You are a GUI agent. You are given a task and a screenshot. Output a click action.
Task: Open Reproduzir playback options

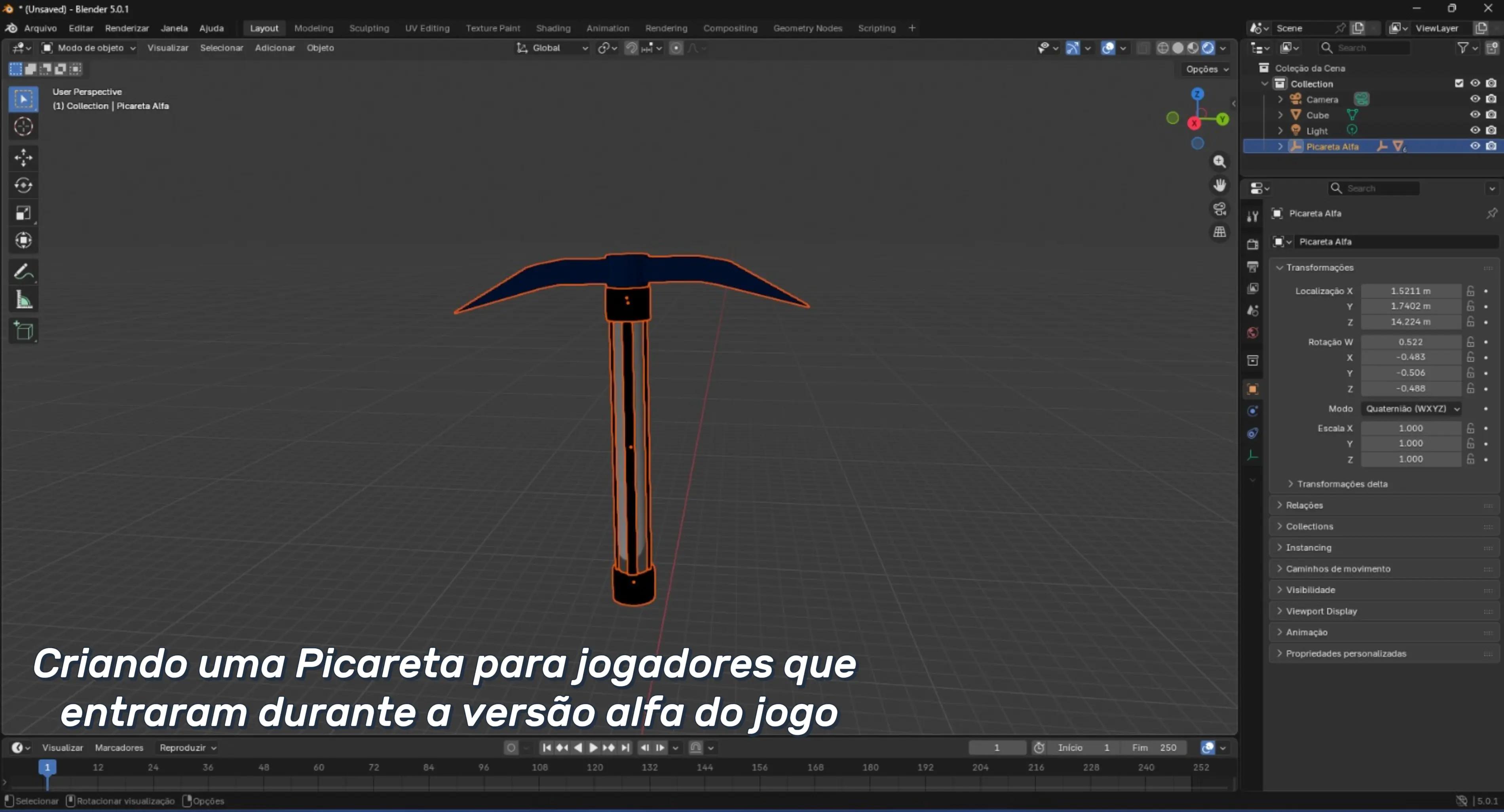188,748
